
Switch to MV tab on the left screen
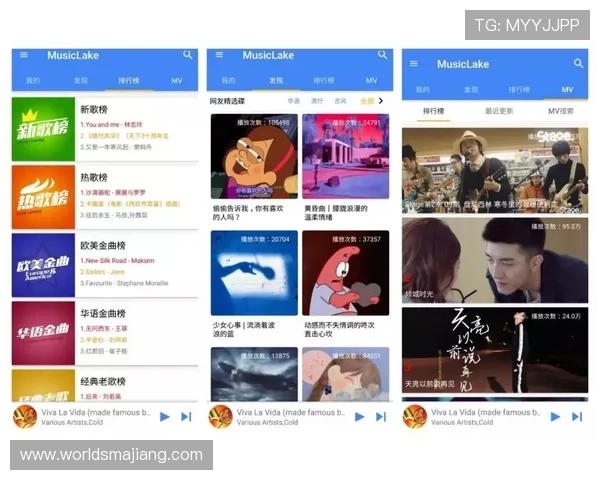tap(177, 81)
